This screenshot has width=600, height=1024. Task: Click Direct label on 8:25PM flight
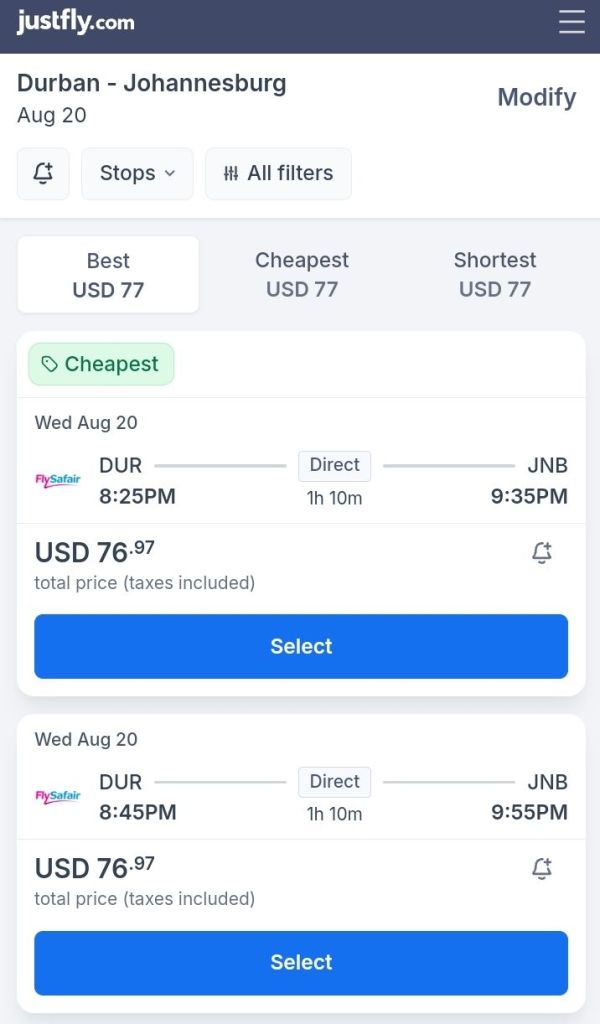[334, 465]
